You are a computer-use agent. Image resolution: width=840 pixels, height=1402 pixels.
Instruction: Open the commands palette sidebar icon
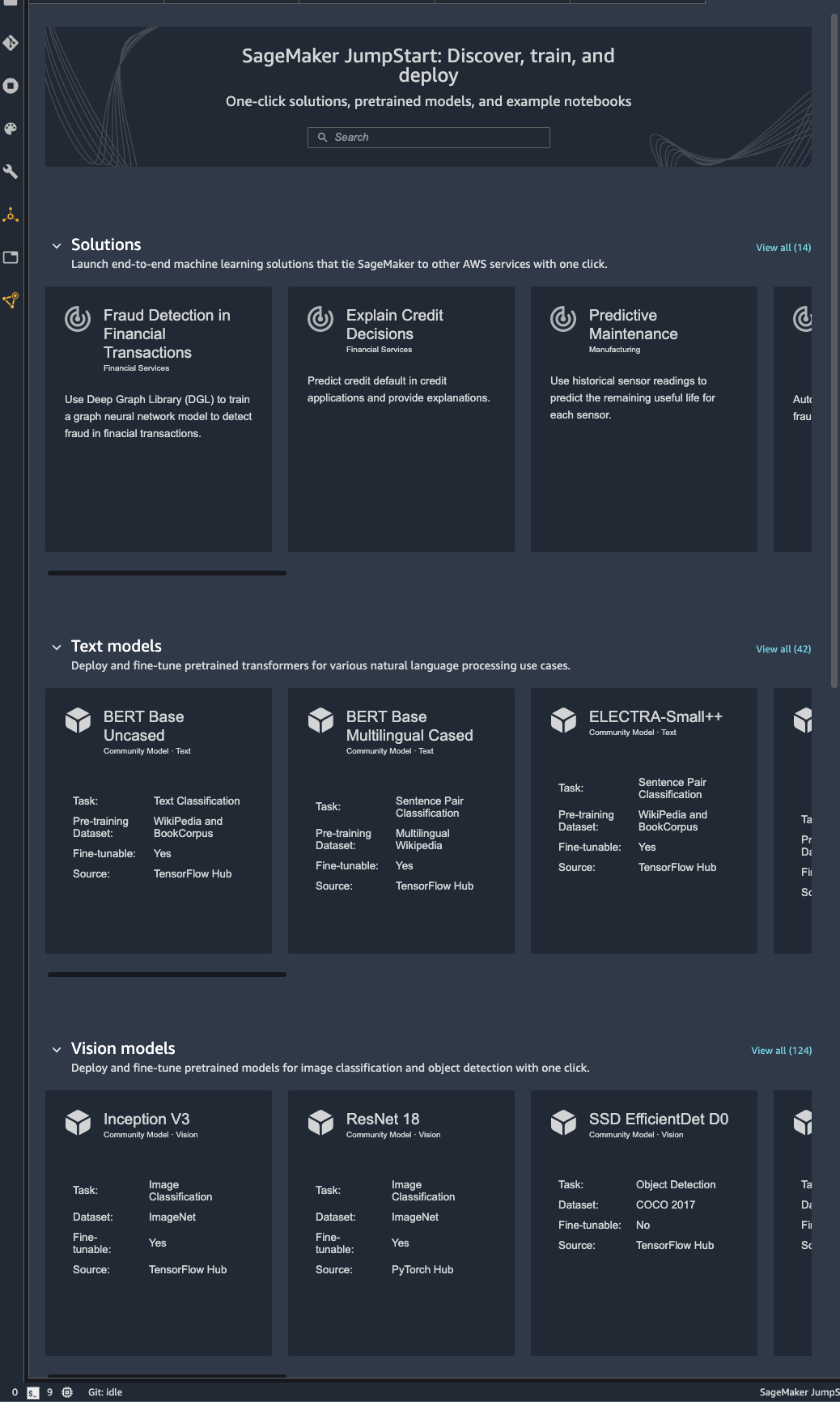click(x=11, y=129)
